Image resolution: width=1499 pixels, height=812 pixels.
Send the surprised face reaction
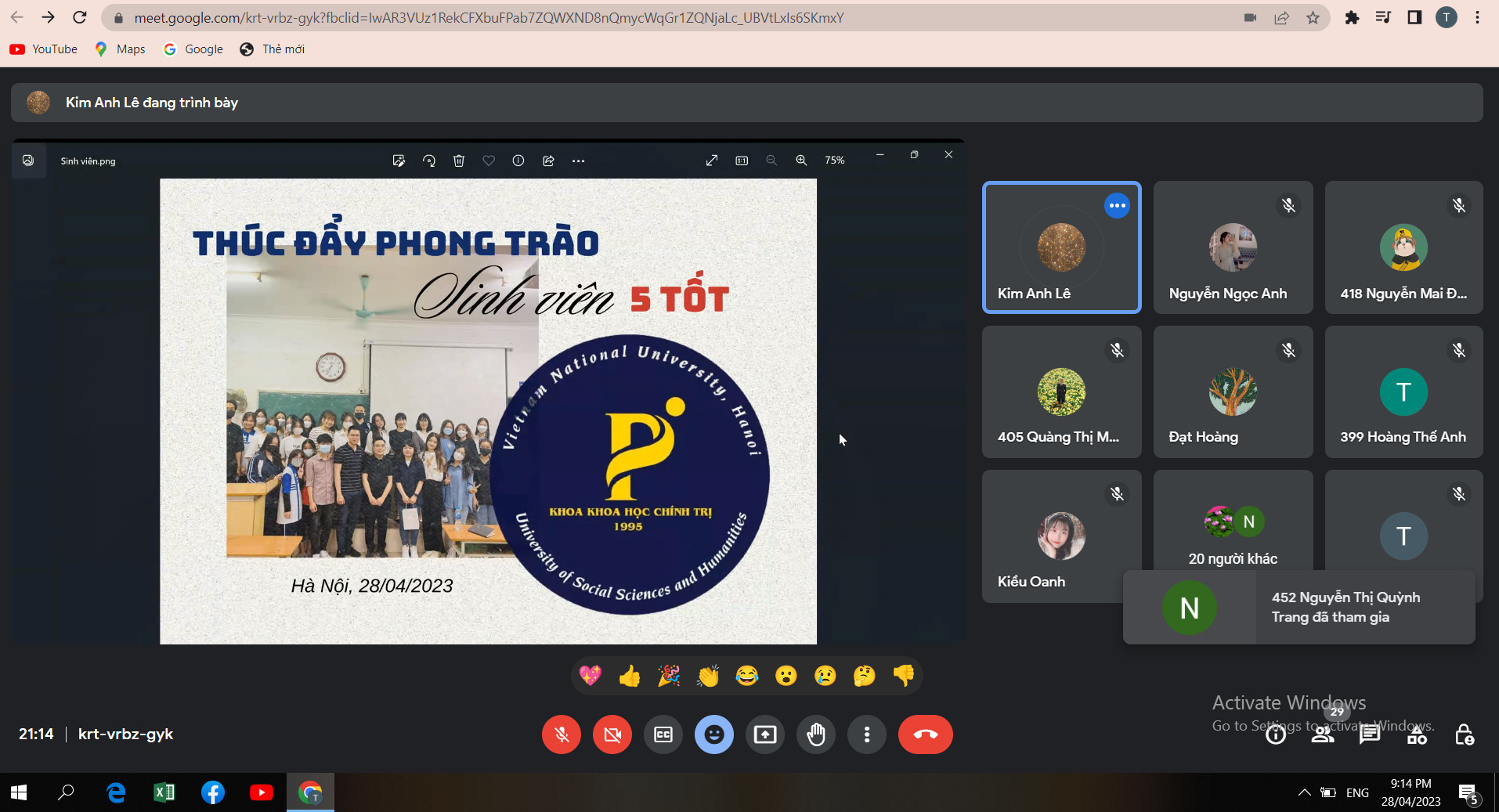(x=786, y=675)
